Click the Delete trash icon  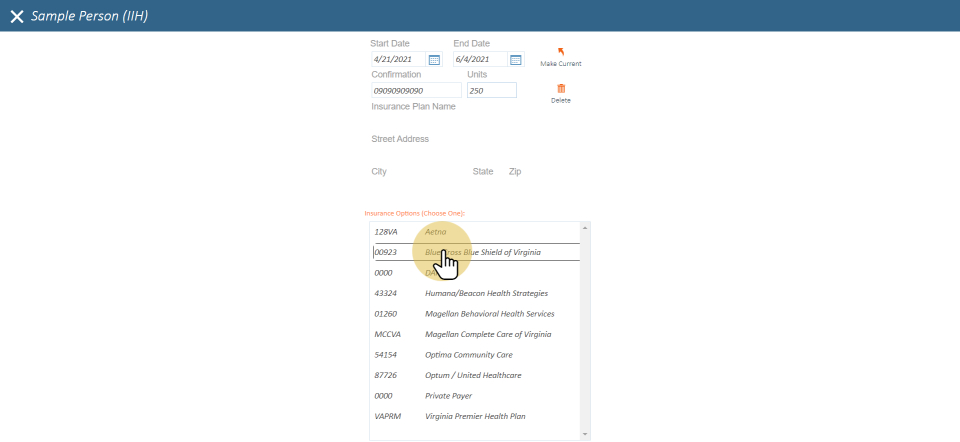(560, 89)
